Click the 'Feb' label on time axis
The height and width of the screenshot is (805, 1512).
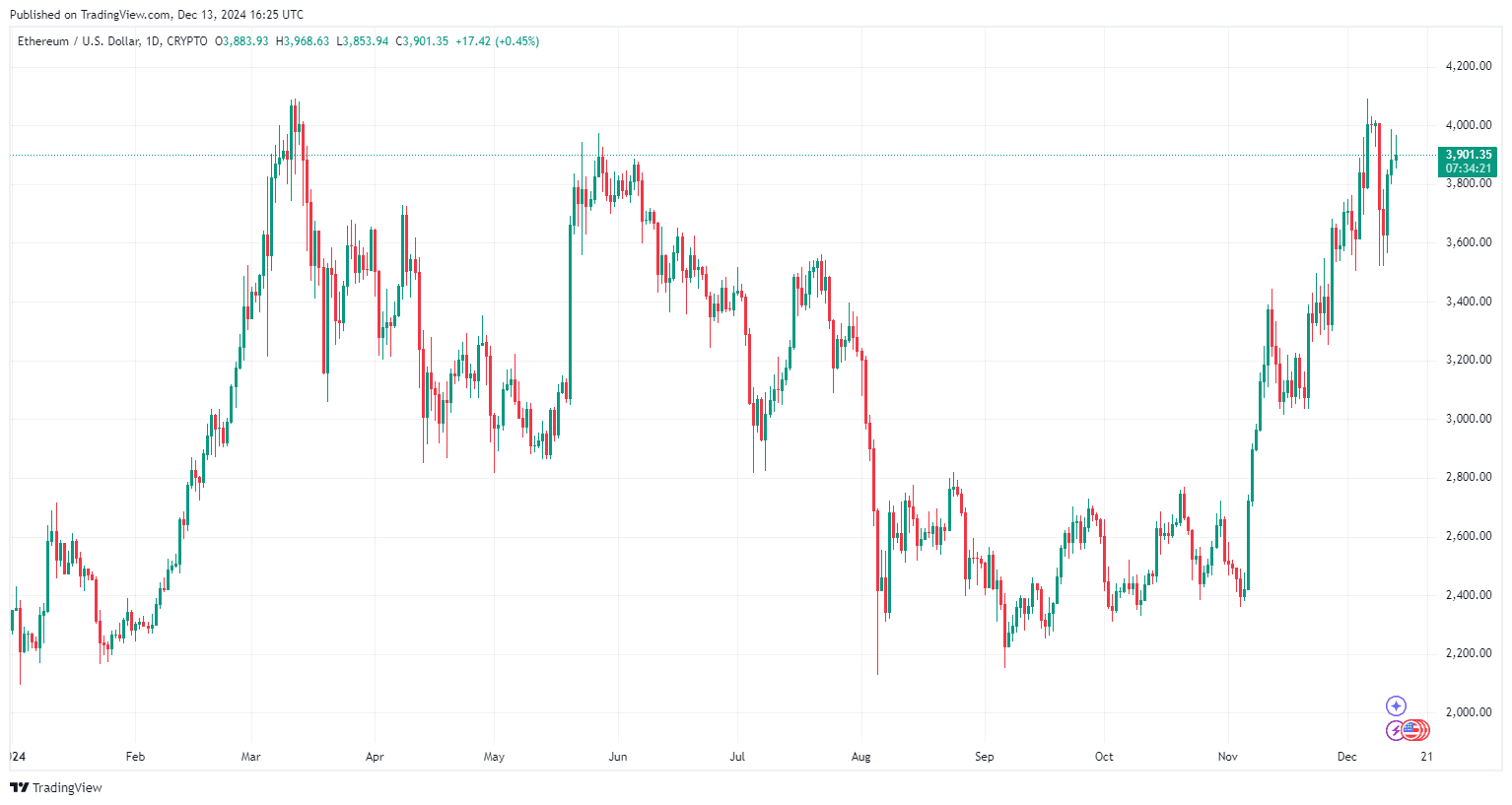(x=135, y=757)
